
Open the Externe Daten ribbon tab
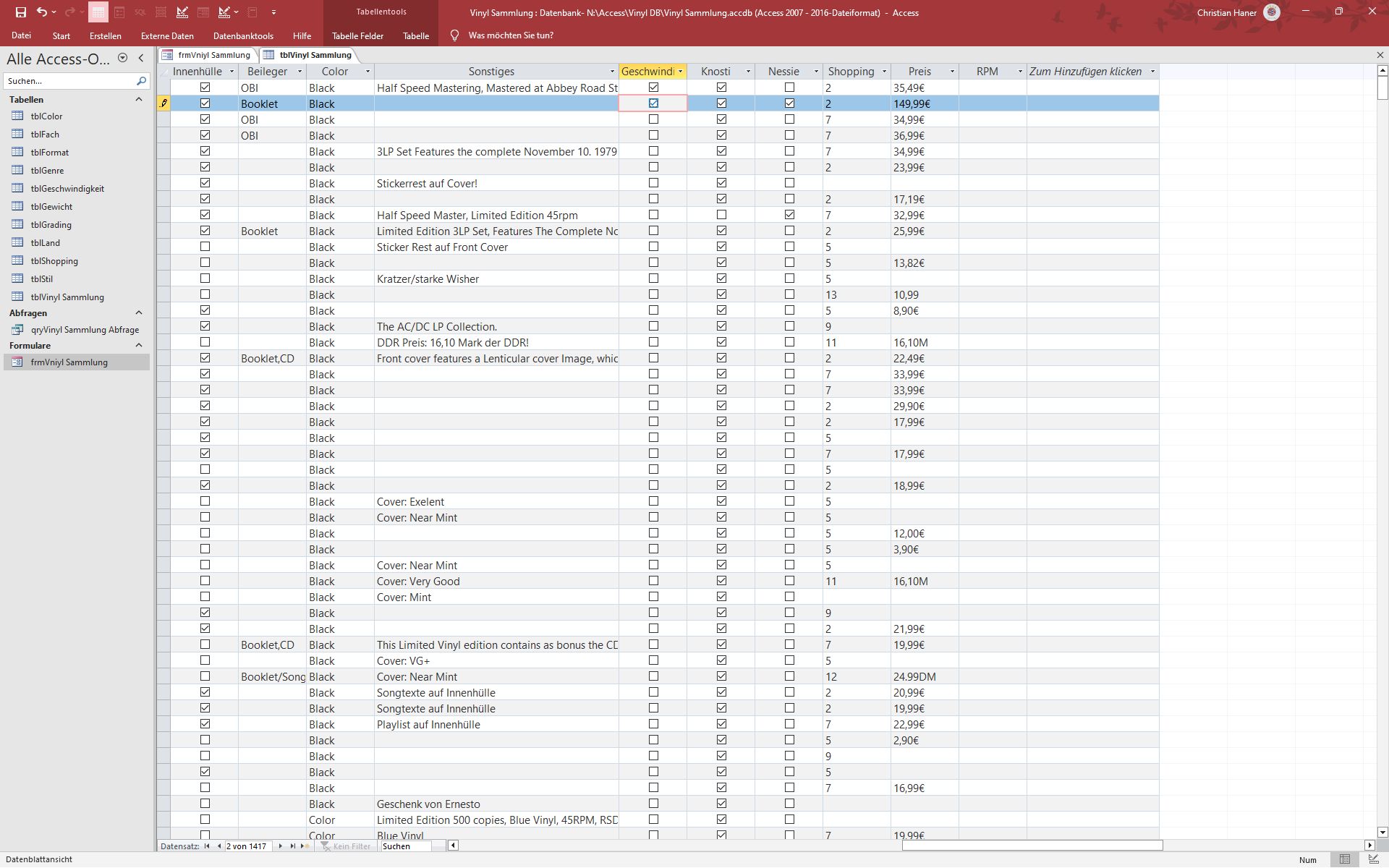pyautogui.click(x=167, y=35)
